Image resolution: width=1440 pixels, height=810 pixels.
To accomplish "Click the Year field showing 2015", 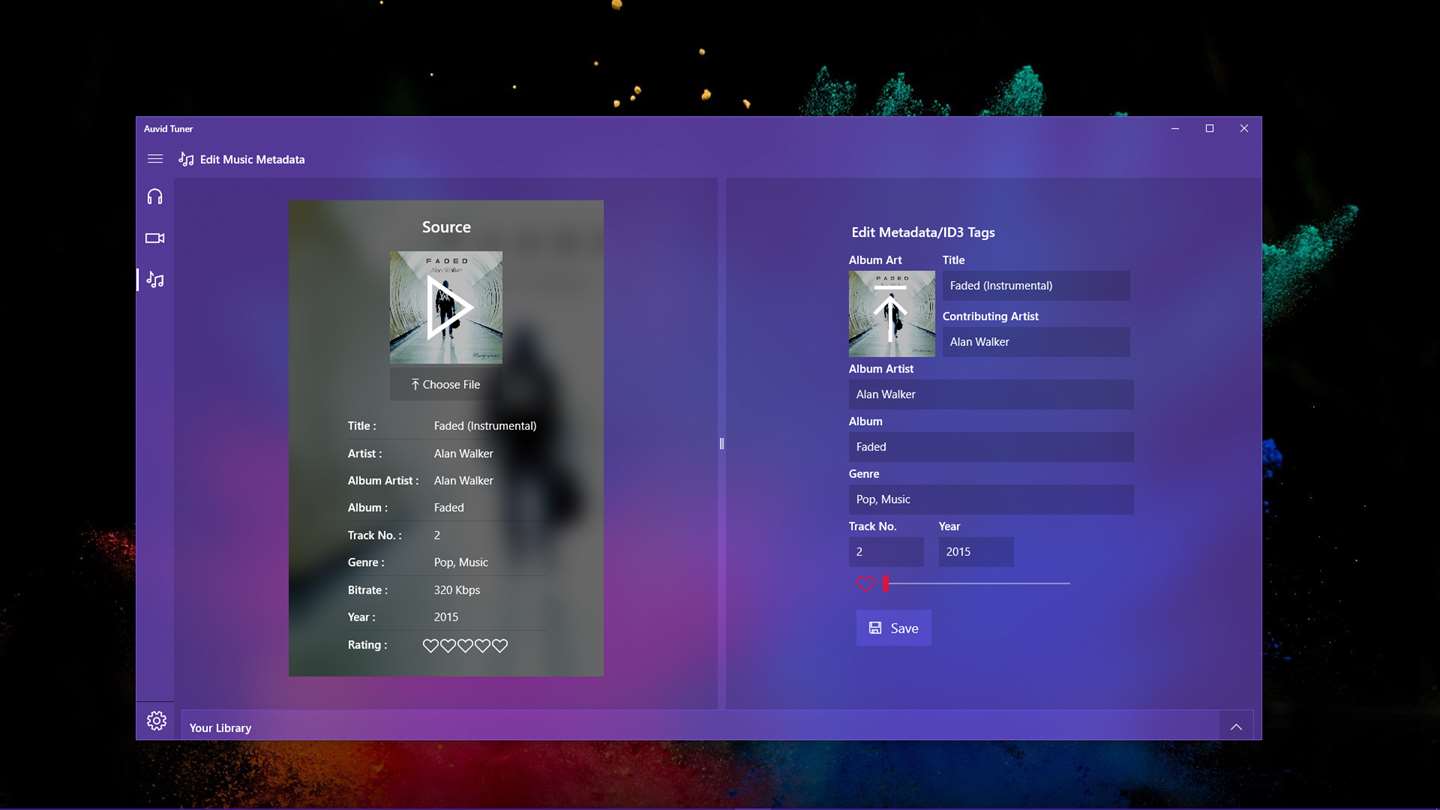I will coord(976,552).
